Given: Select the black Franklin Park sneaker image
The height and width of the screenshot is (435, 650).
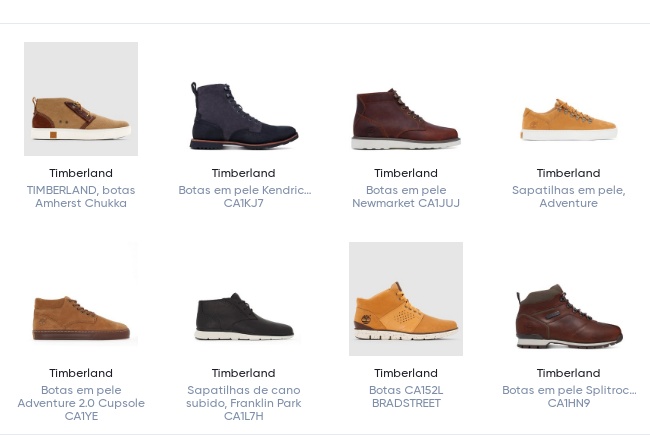Looking at the screenshot, I should pyautogui.click(x=243, y=317).
